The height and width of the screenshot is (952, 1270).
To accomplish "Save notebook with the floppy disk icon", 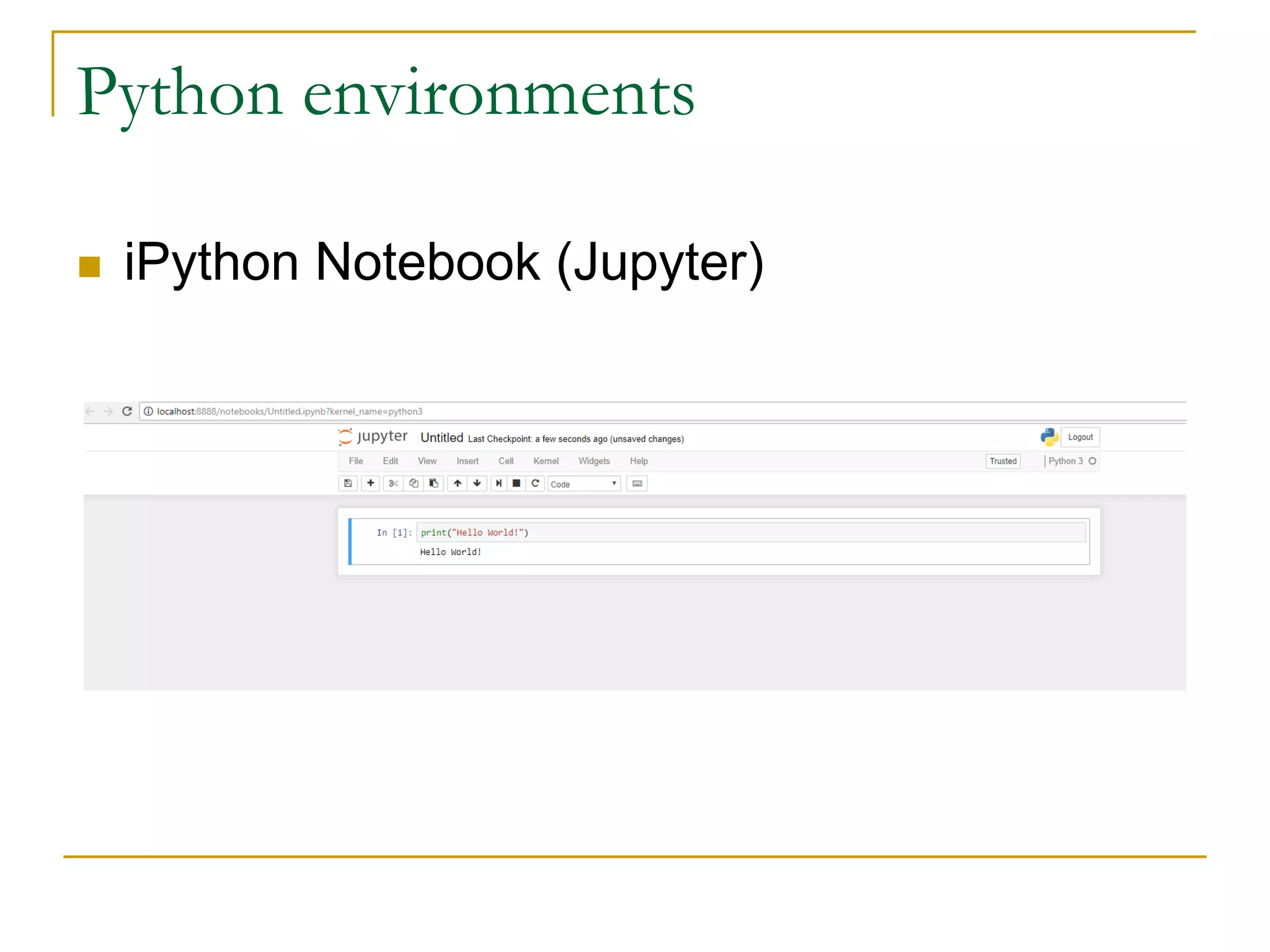I will click(348, 483).
